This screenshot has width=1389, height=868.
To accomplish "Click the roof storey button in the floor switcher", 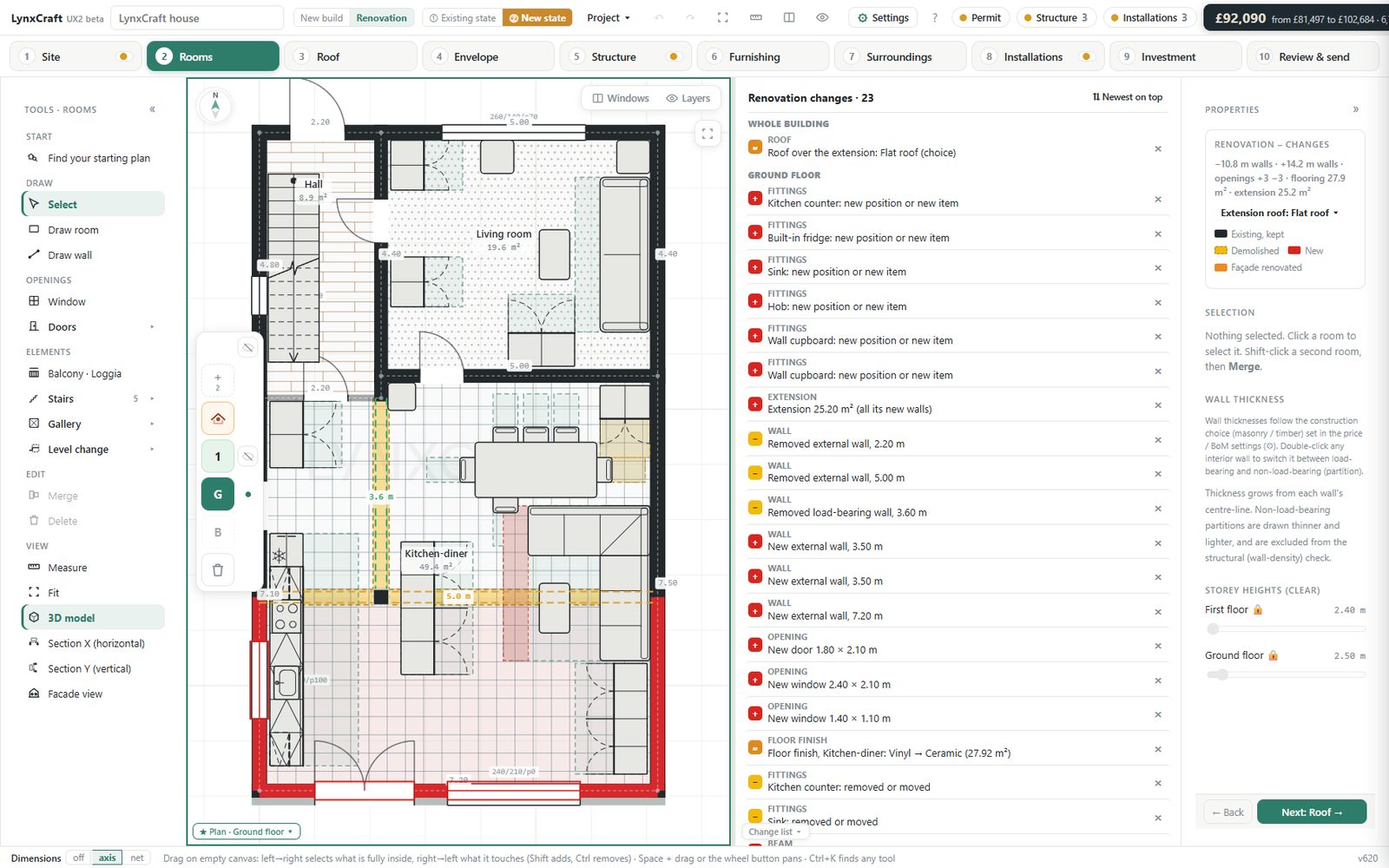I will tap(218, 418).
